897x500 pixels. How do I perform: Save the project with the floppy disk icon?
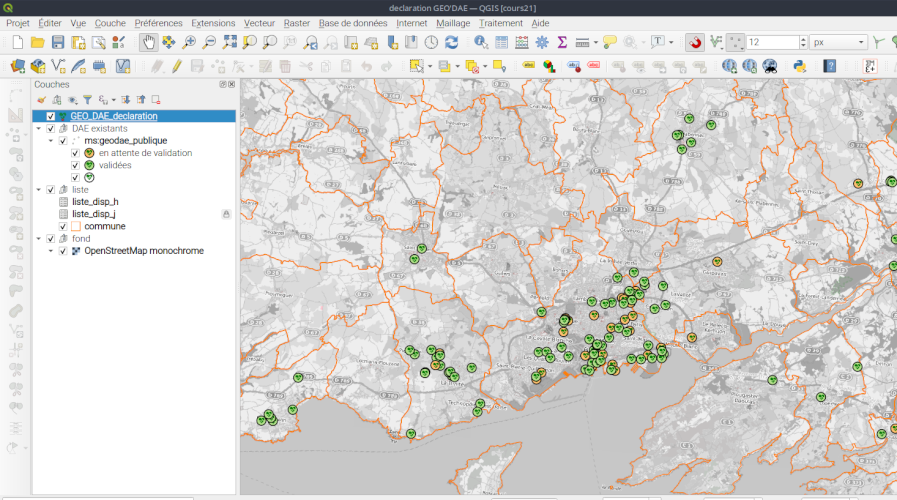point(58,42)
